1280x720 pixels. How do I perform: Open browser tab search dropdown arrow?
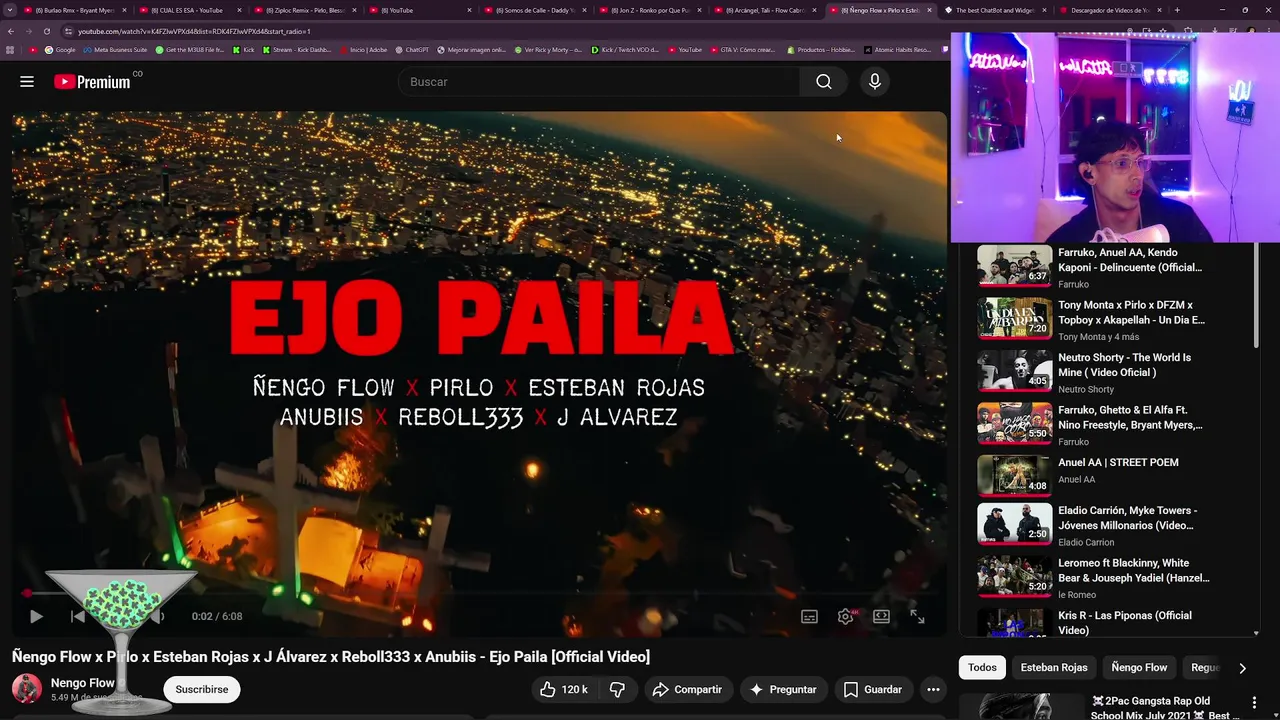pos(8,10)
